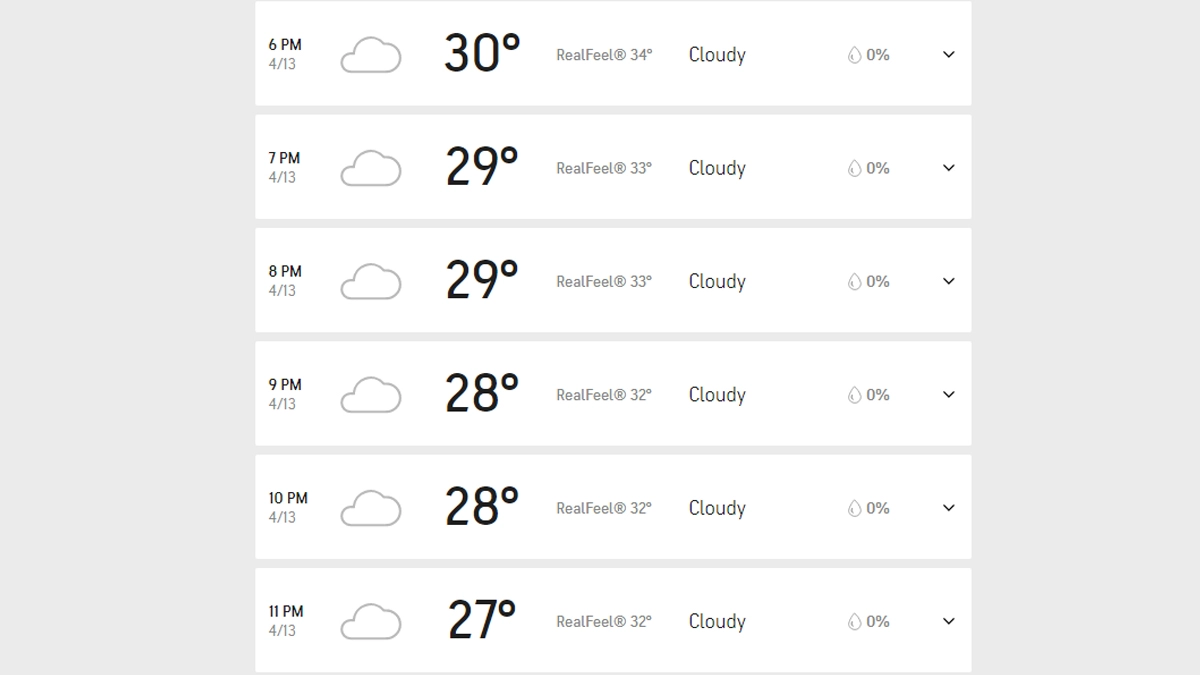1200x675 pixels.
Task: Click the cloud icon for 6 PM
Action: pos(371,55)
